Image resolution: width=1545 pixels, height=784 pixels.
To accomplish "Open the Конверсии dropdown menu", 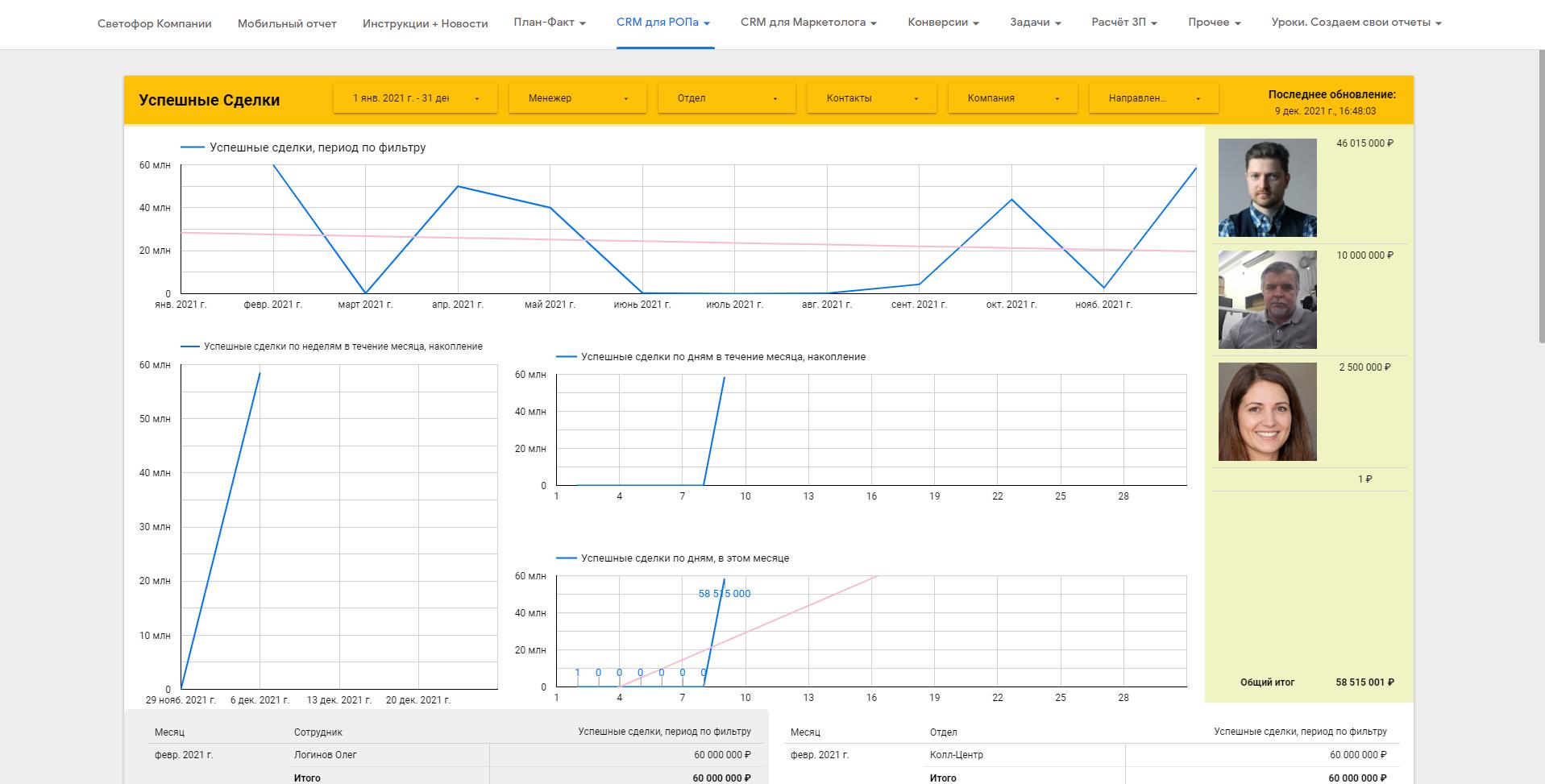I will (943, 23).
